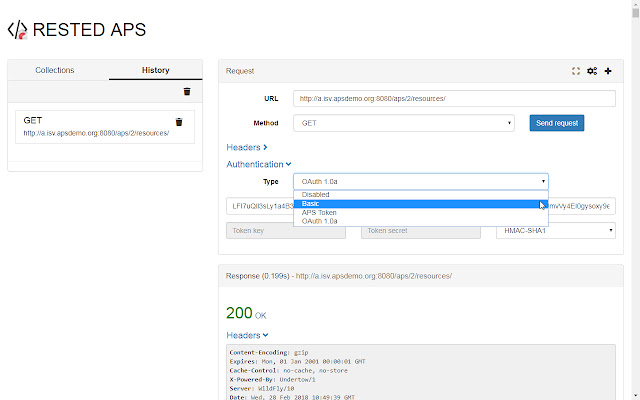Image resolution: width=640 pixels, height=400 pixels.
Task: Switch to the Collections tab
Action: coord(55,70)
